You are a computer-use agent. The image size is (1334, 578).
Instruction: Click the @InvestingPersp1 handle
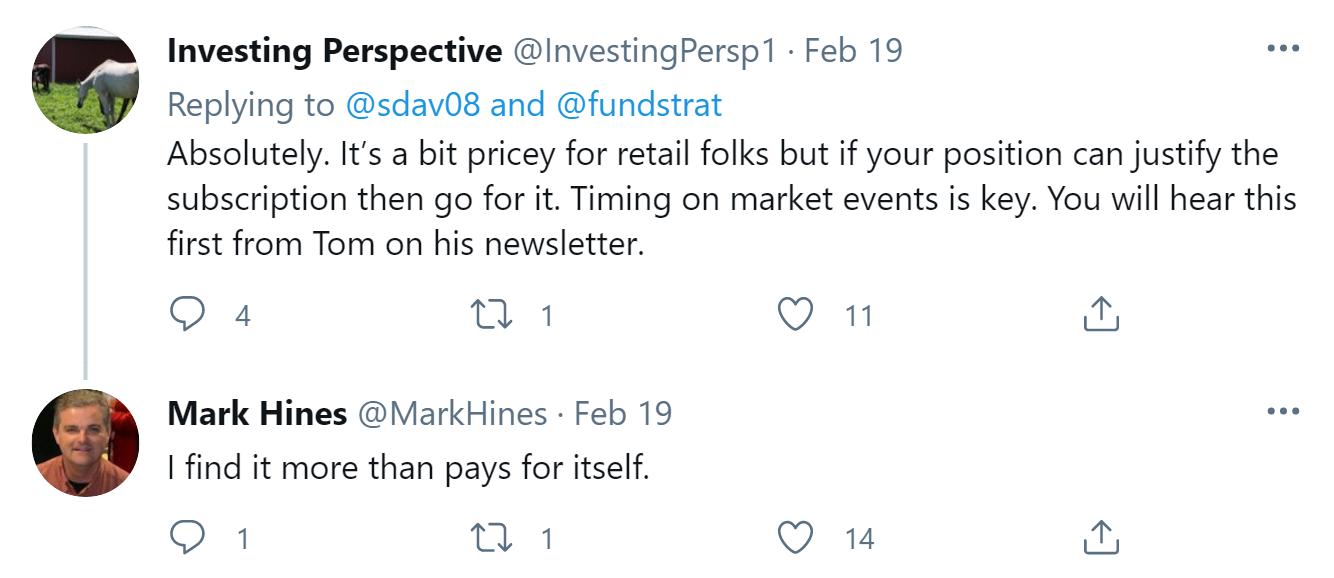(644, 50)
